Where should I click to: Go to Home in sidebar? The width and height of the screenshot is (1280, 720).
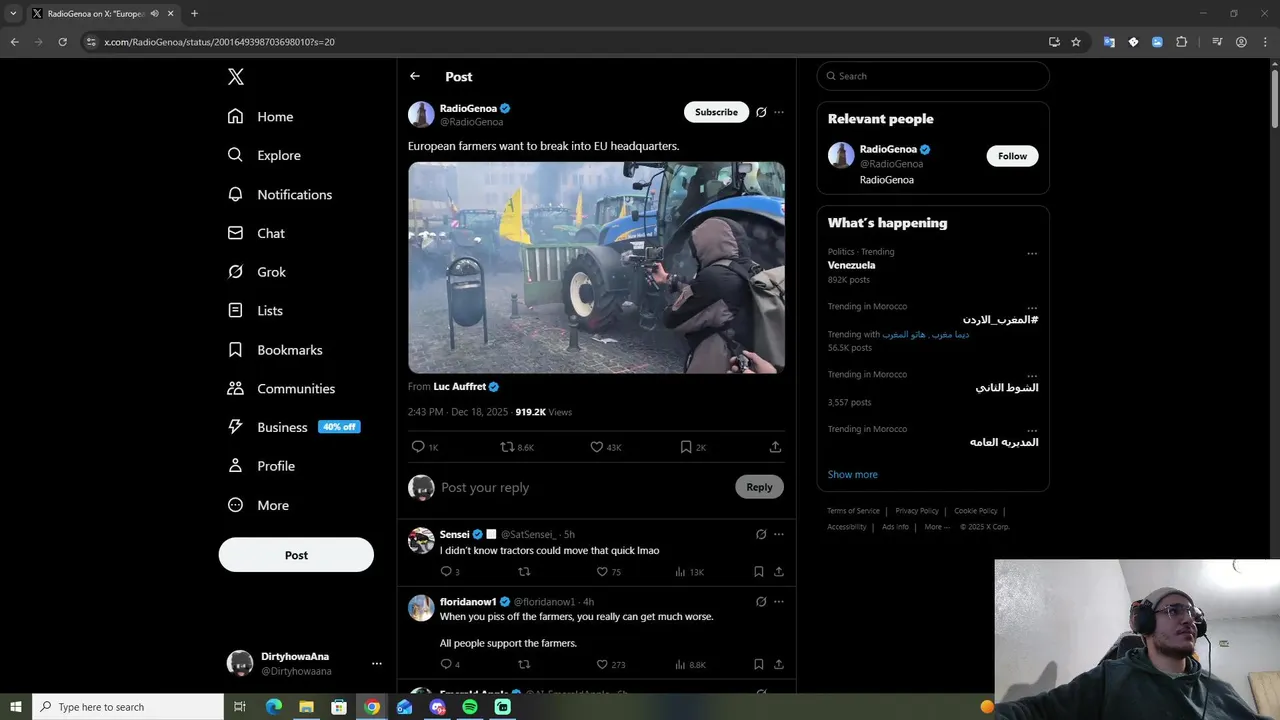(x=260, y=116)
